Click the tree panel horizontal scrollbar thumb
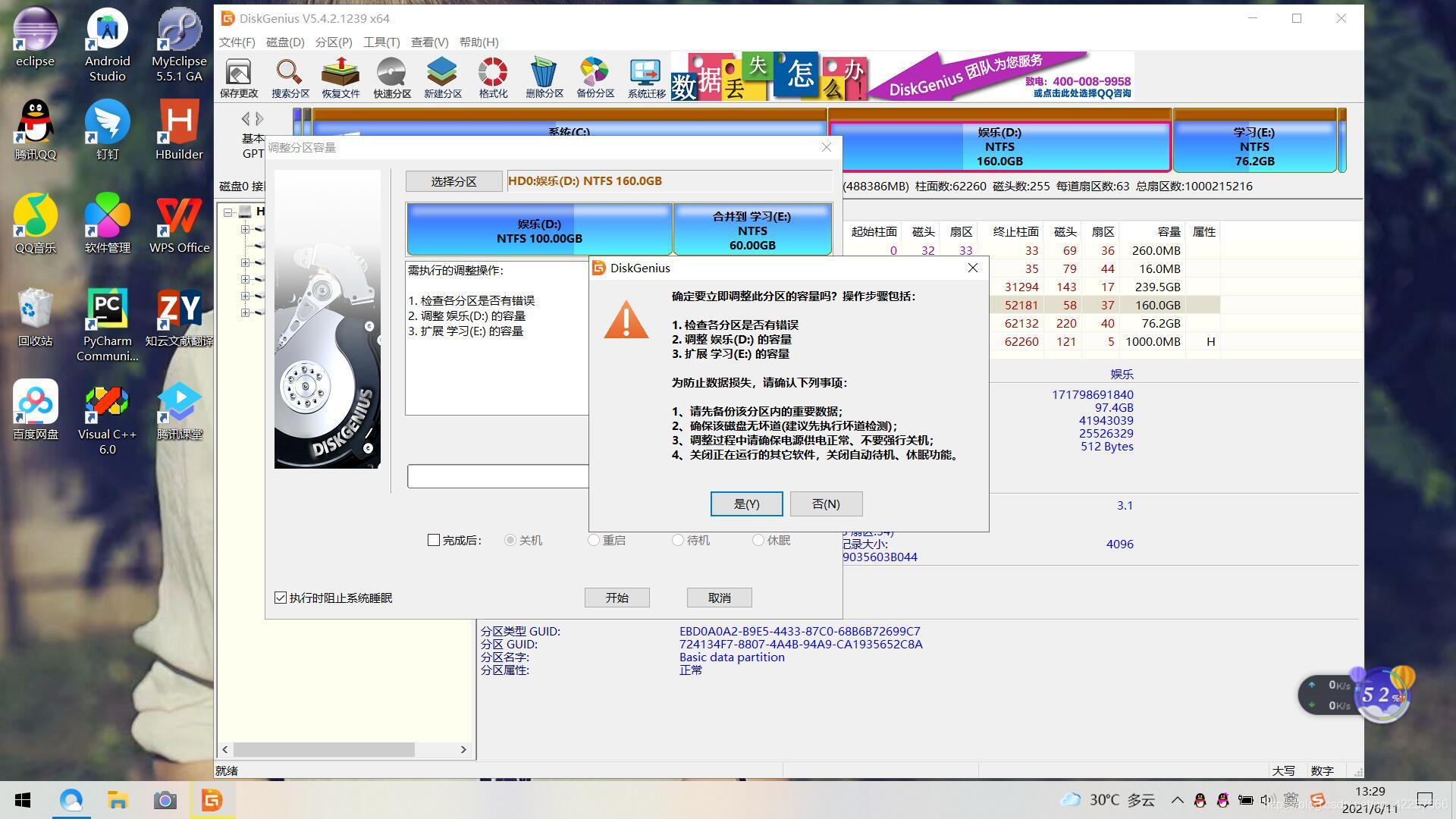The width and height of the screenshot is (1456, 819). [324, 749]
